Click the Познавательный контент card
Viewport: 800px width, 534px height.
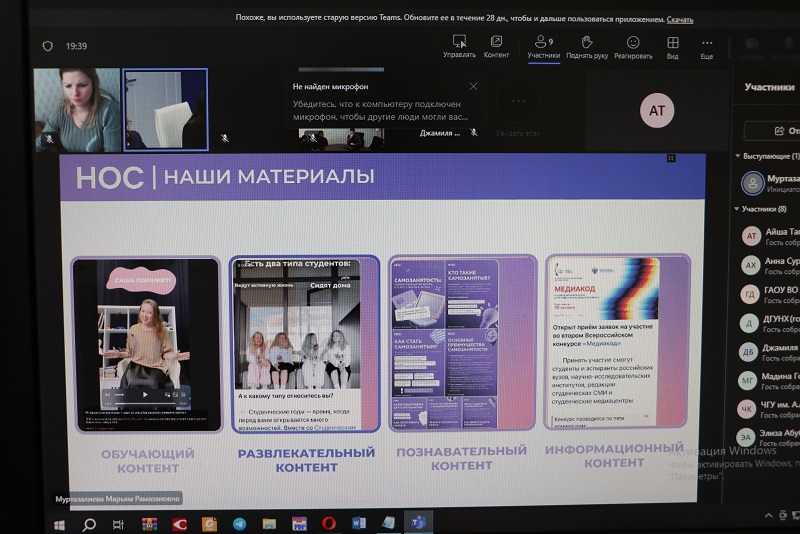pyautogui.click(x=463, y=343)
